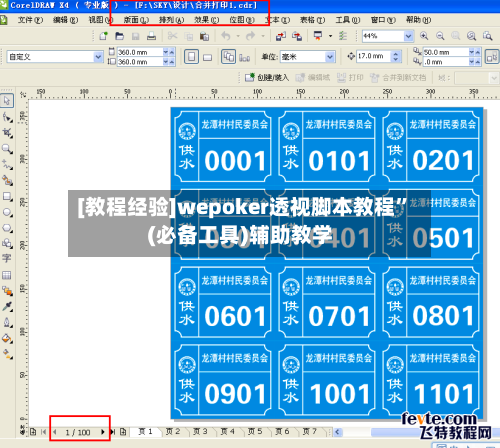Select the label card numbered 1101
The image size is (500, 448).
[x=431, y=380]
